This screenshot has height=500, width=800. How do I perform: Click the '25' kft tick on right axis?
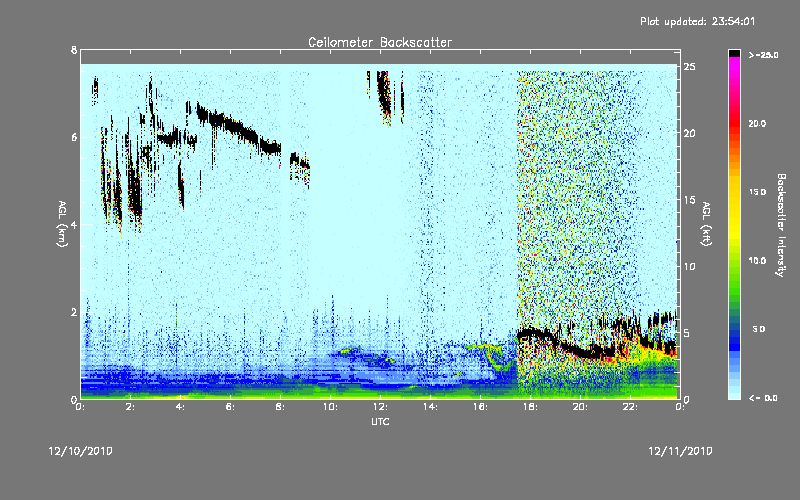690,67
